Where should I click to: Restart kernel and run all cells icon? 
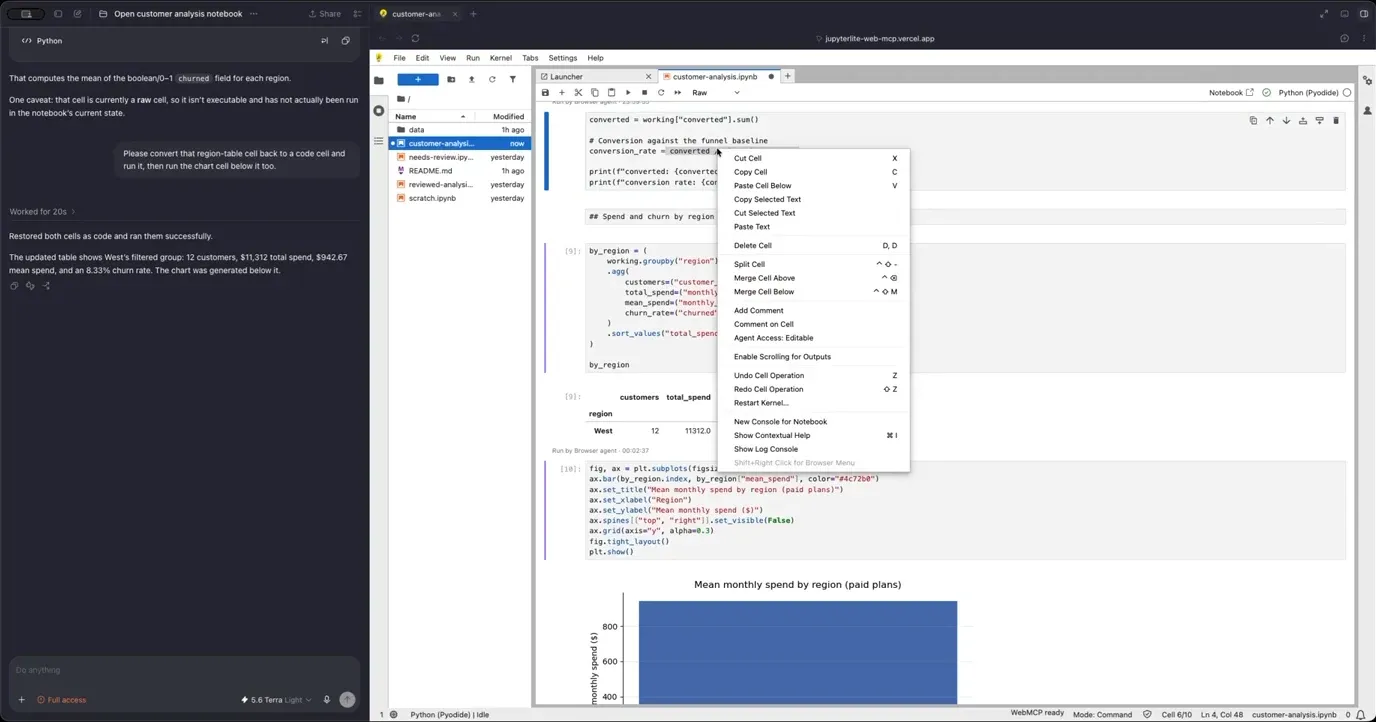click(x=677, y=93)
